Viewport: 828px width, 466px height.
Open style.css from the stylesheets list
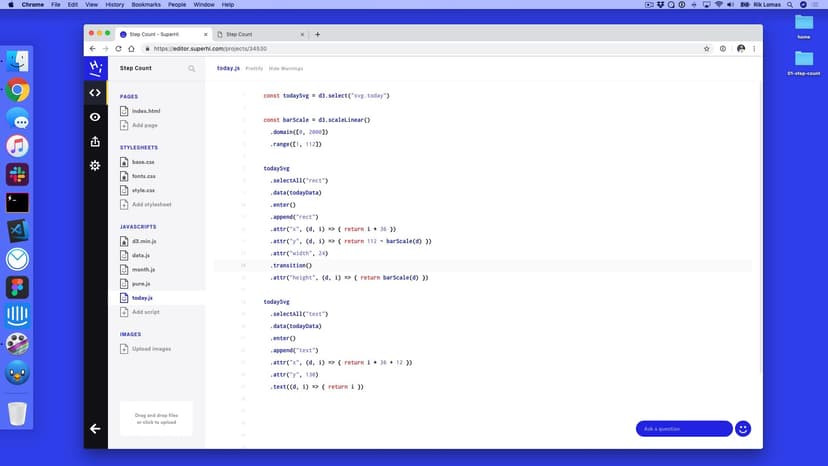[143, 190]
